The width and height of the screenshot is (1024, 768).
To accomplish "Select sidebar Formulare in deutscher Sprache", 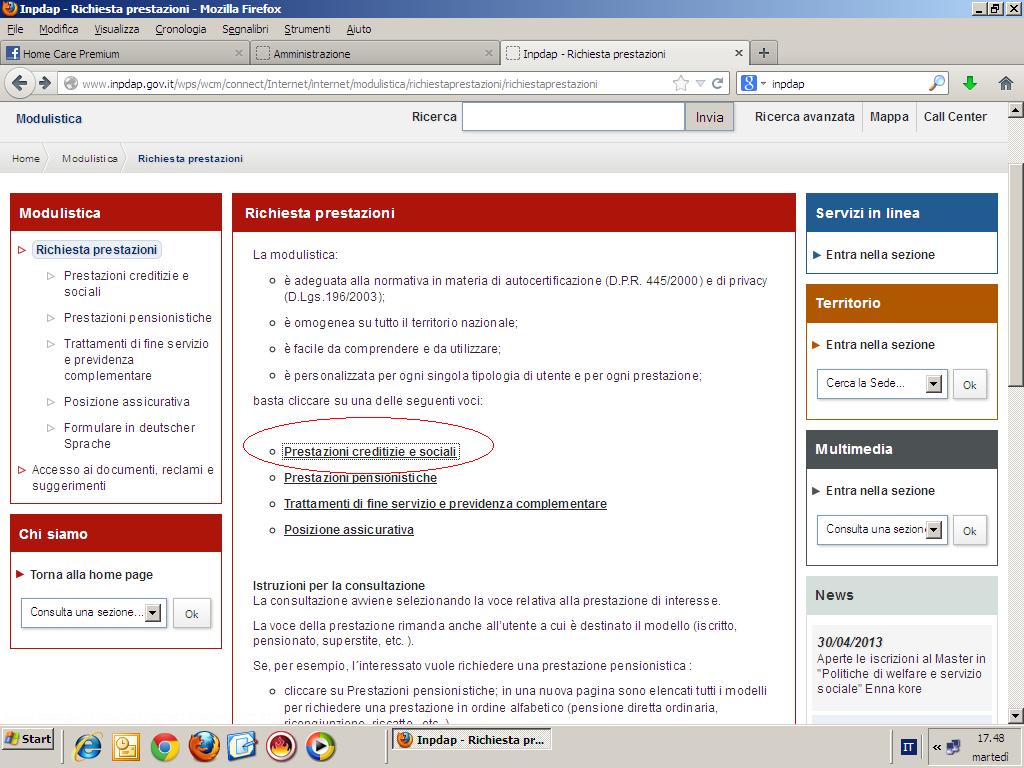I will [x=129, y=436].
